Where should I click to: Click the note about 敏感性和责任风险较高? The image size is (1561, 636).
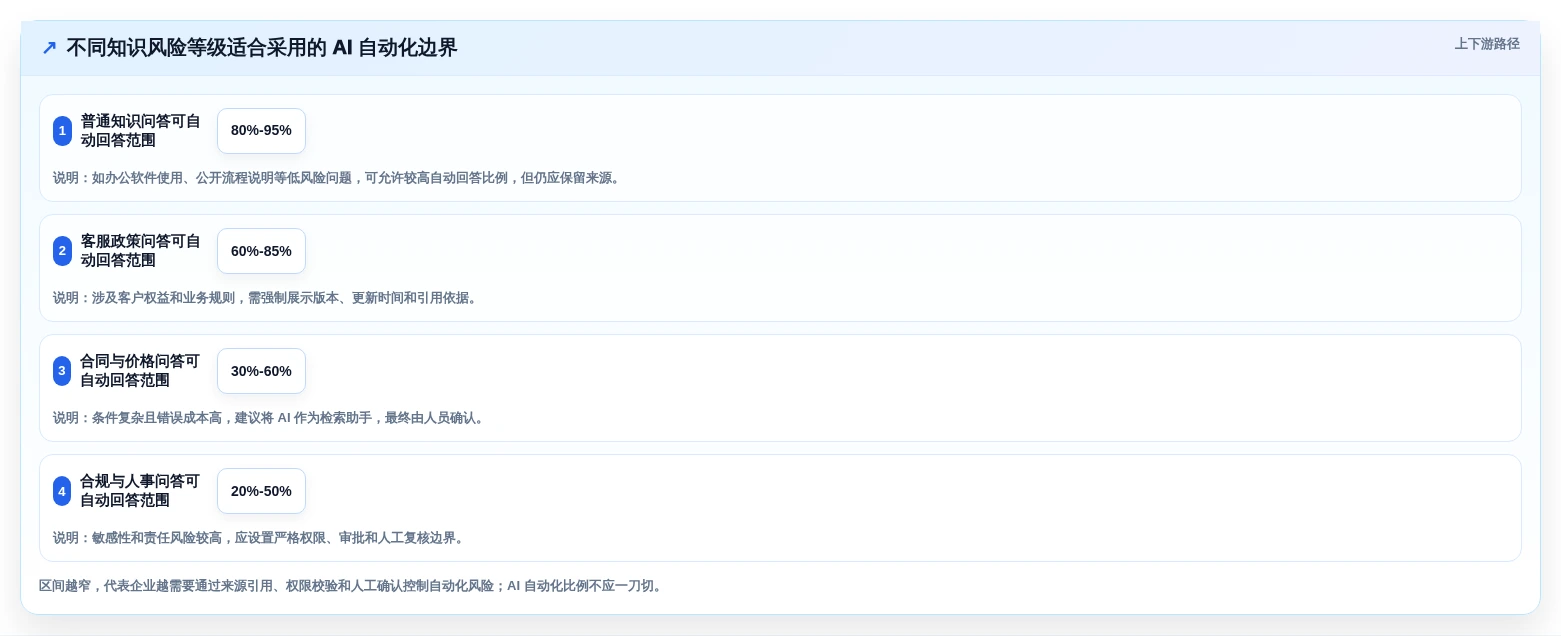coord(261,538)
